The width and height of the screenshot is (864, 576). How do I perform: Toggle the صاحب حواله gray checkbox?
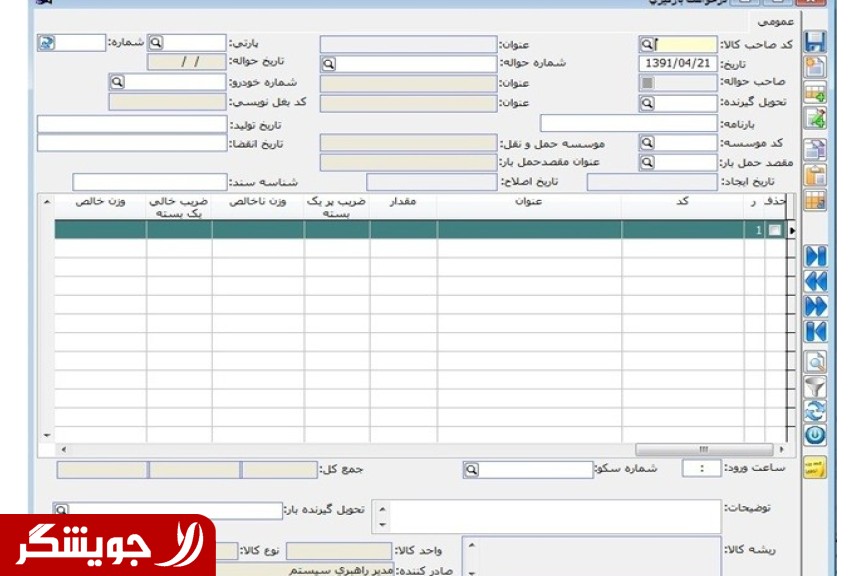coord(647,83)
